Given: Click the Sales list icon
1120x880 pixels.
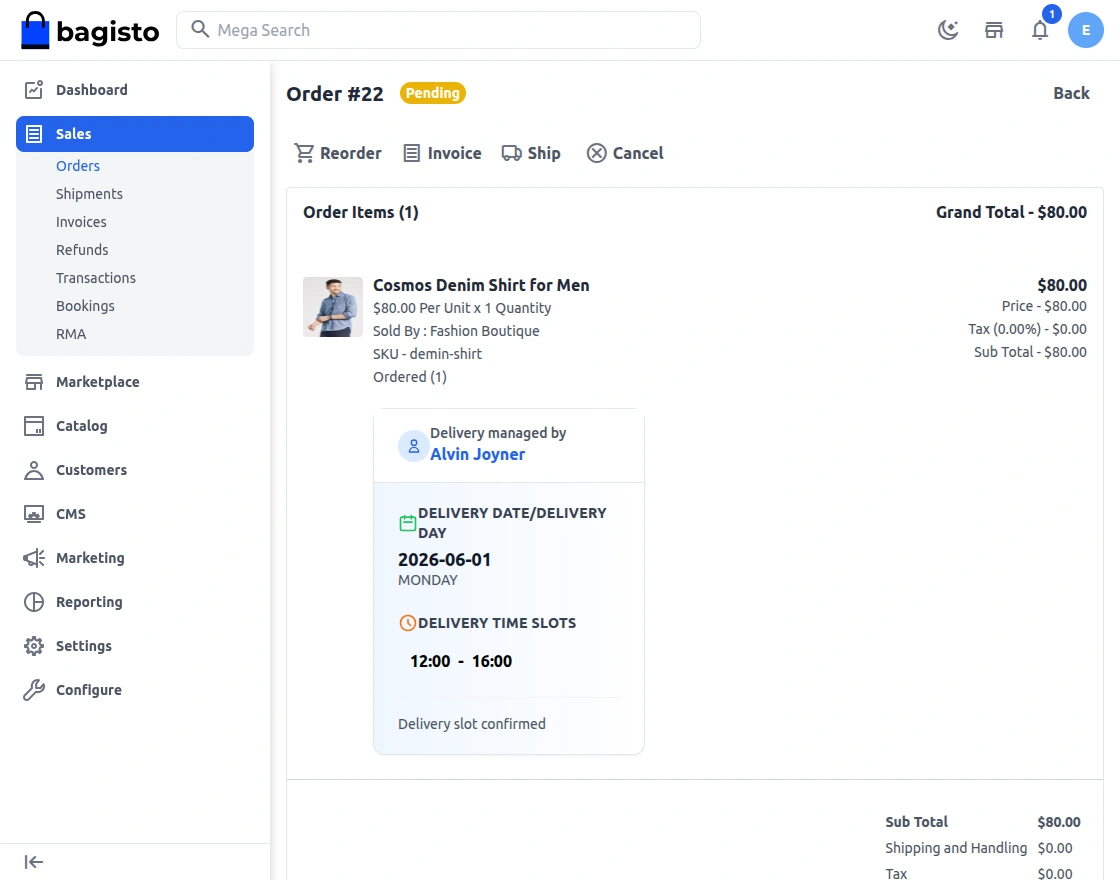Looking at the screenshot, I should click(x=34, y=134).
